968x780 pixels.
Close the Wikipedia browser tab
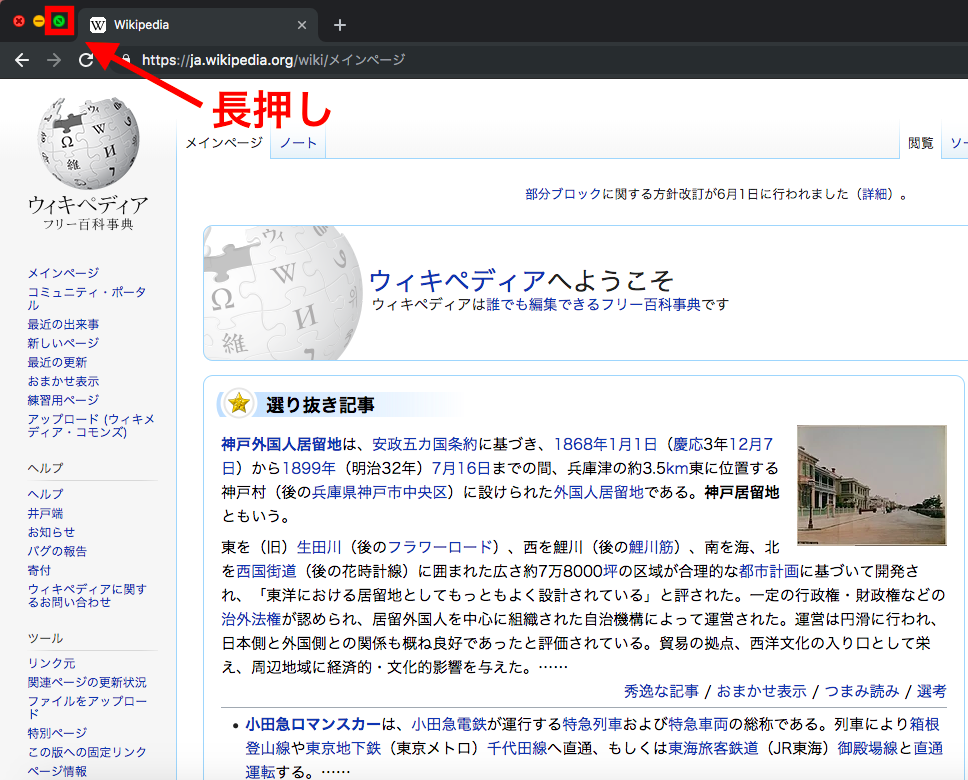click(302, 25)
